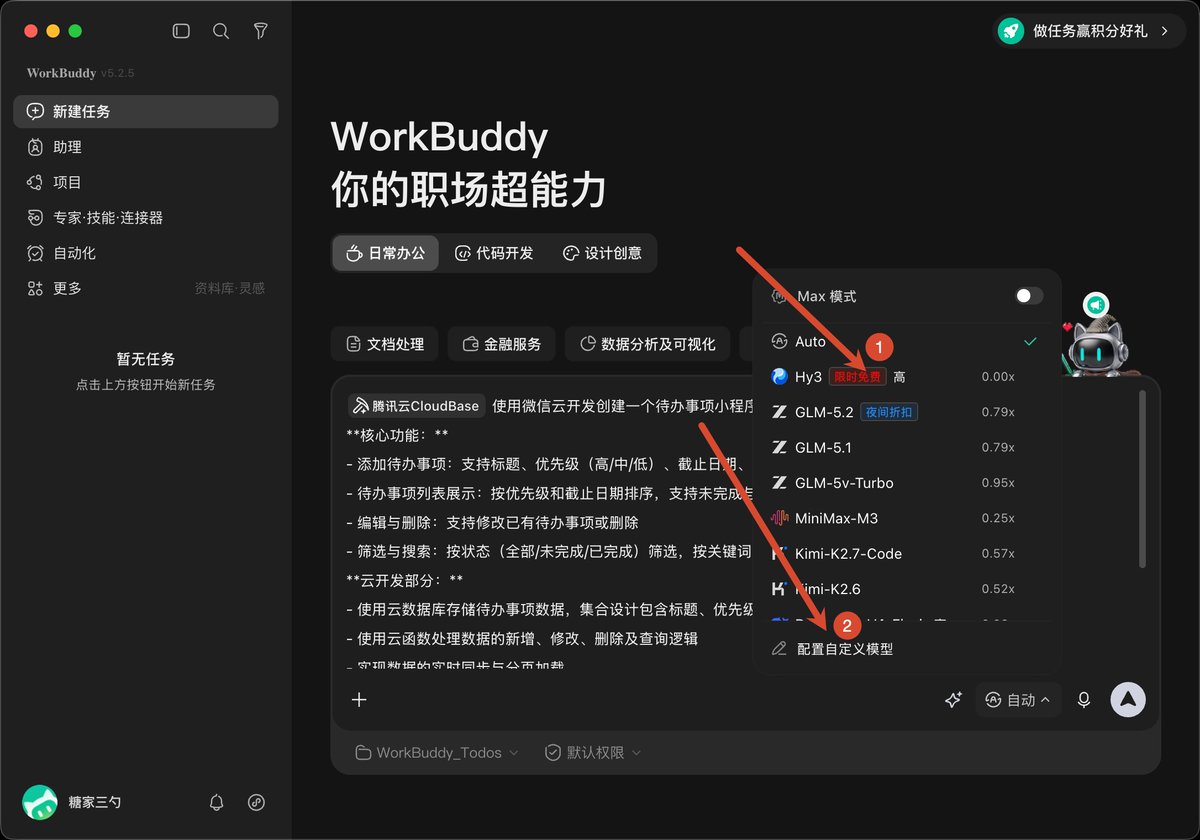Viewport: 1200px width, 840px height.
Task: Open search with magnifier icon
Action: click(221, 31)
